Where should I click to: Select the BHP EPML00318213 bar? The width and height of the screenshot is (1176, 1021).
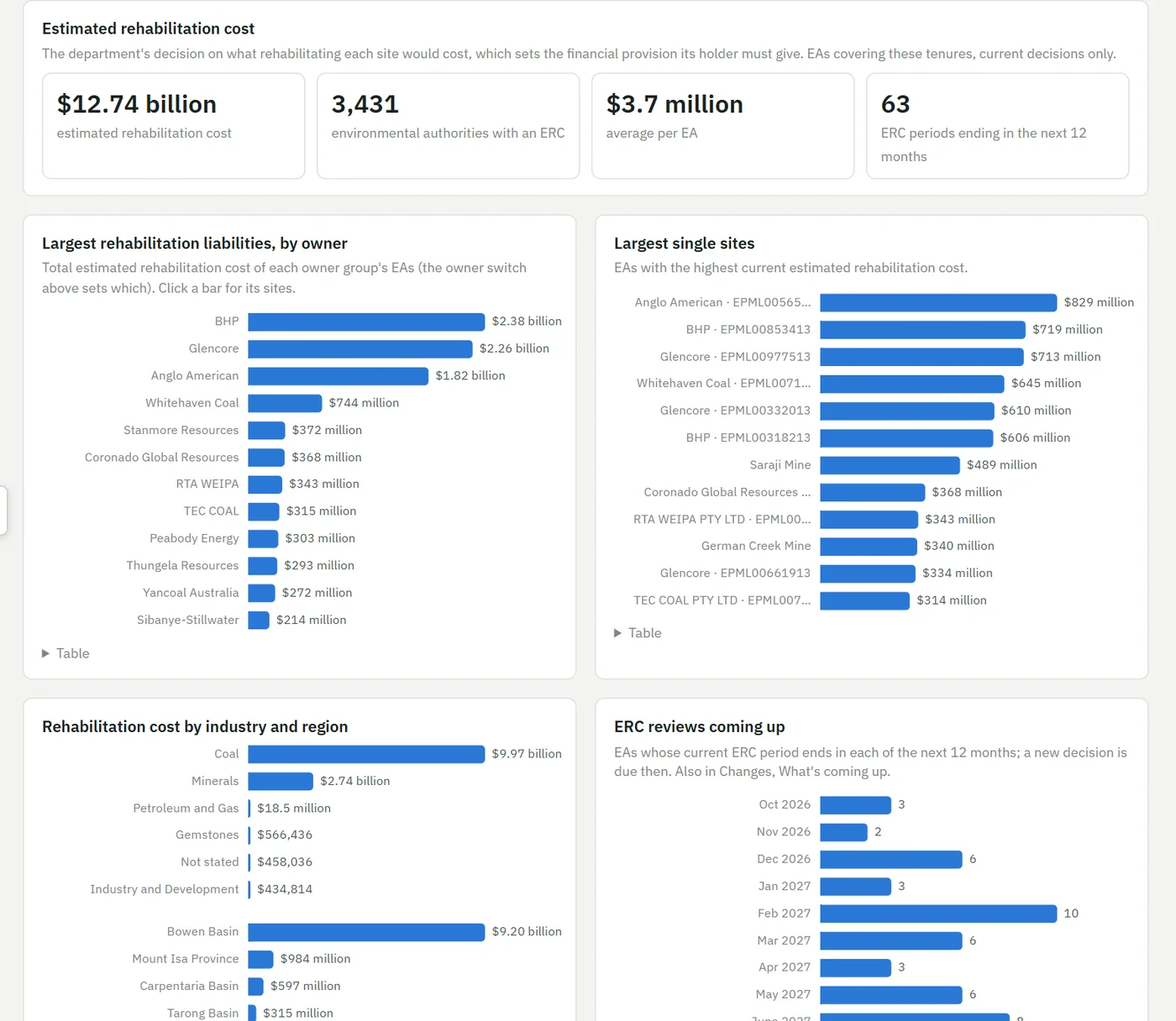click(906, 438)
